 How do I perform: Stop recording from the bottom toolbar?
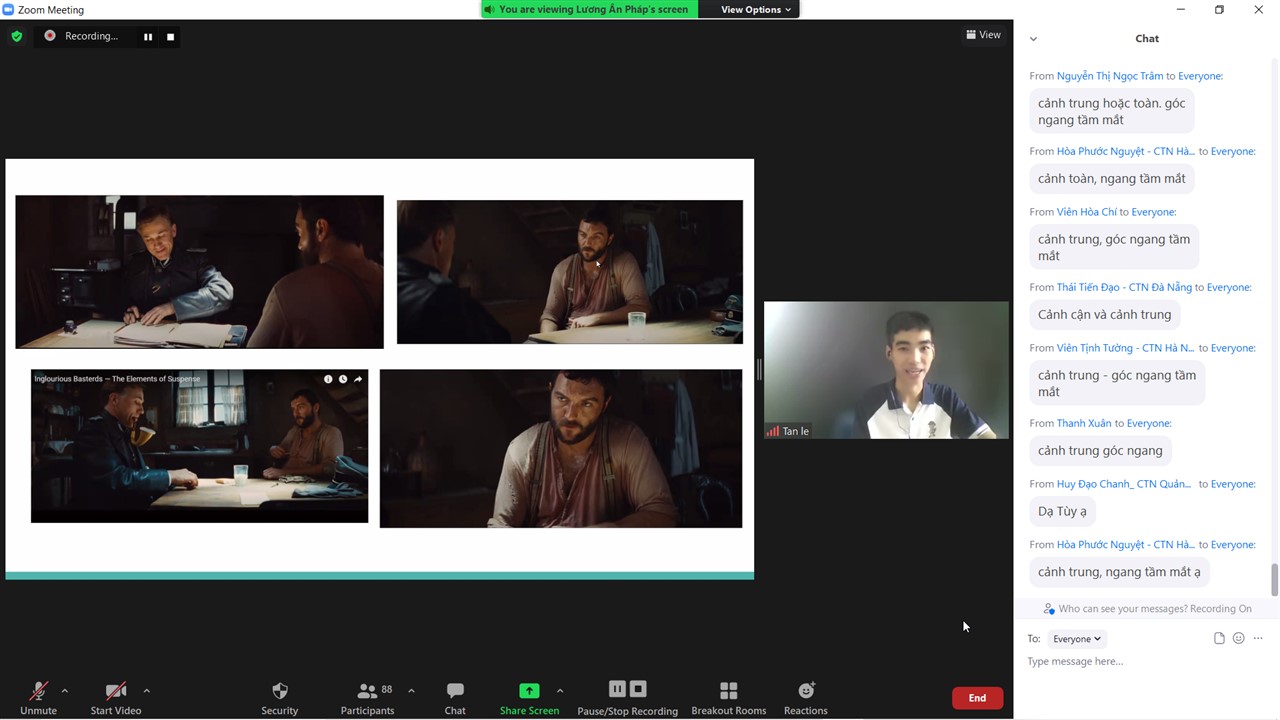point(638,689)
